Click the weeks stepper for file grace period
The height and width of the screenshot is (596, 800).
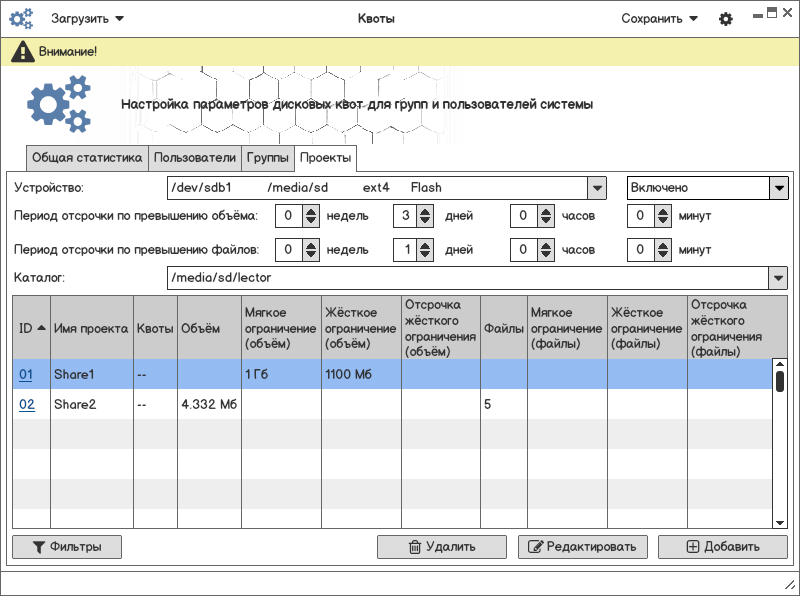pyautogui.click(x=311, y=250)
